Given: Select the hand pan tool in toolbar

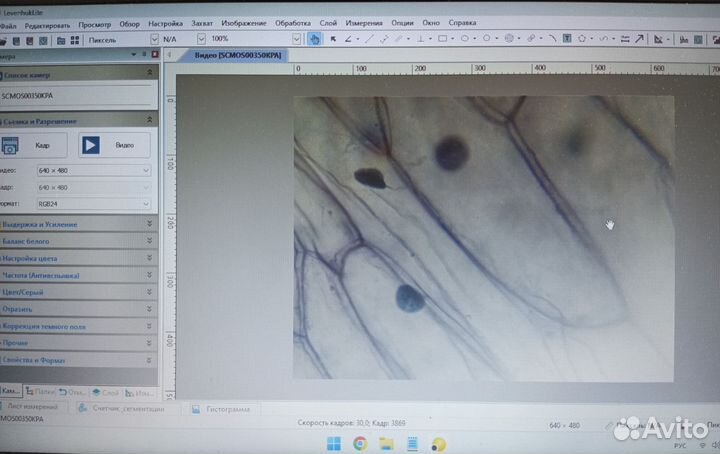Looking at the screenshot, I should pyautogui.click(x=314, y=39).
